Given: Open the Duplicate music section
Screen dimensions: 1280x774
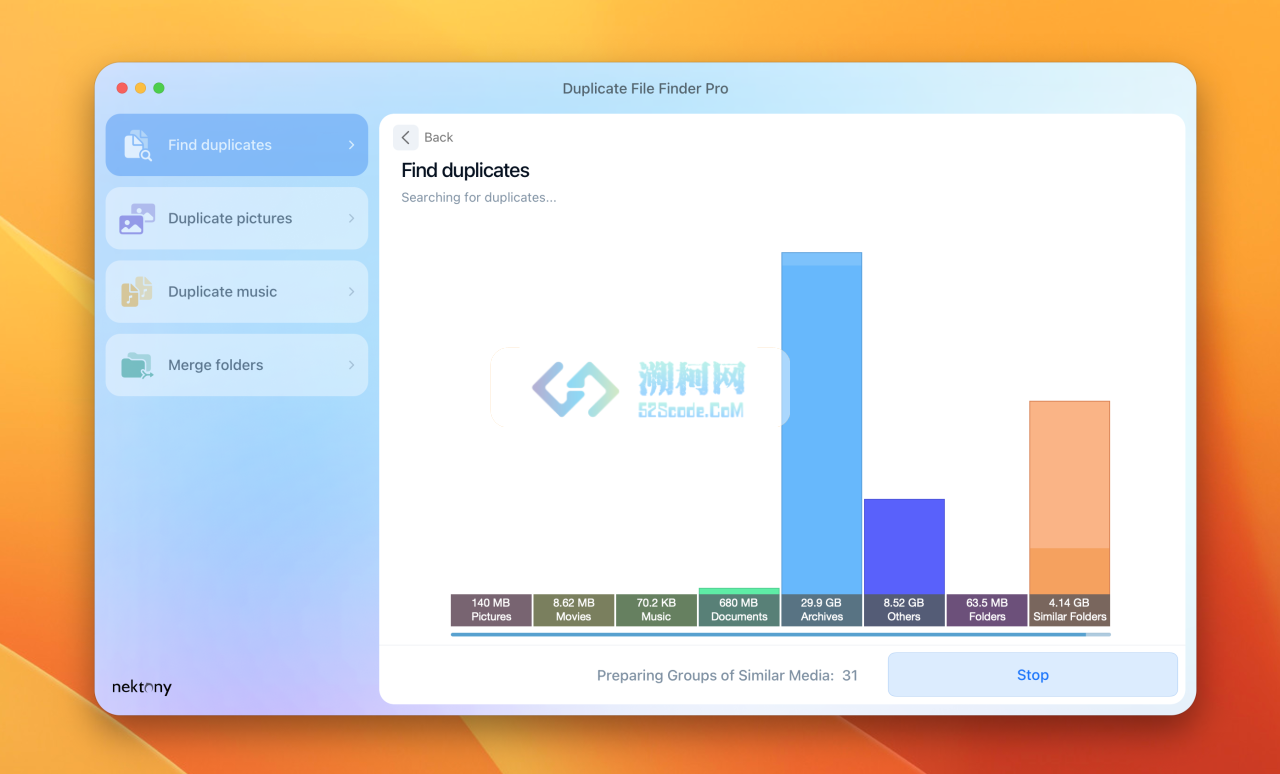Looking at the screenshot, I should (x=237, y=292).
